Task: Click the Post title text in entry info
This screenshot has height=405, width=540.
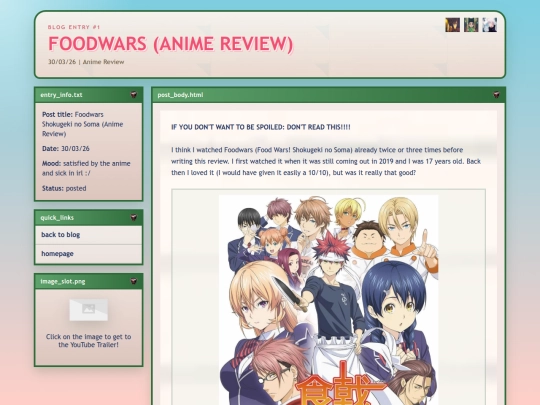Action: coord(83,124)
